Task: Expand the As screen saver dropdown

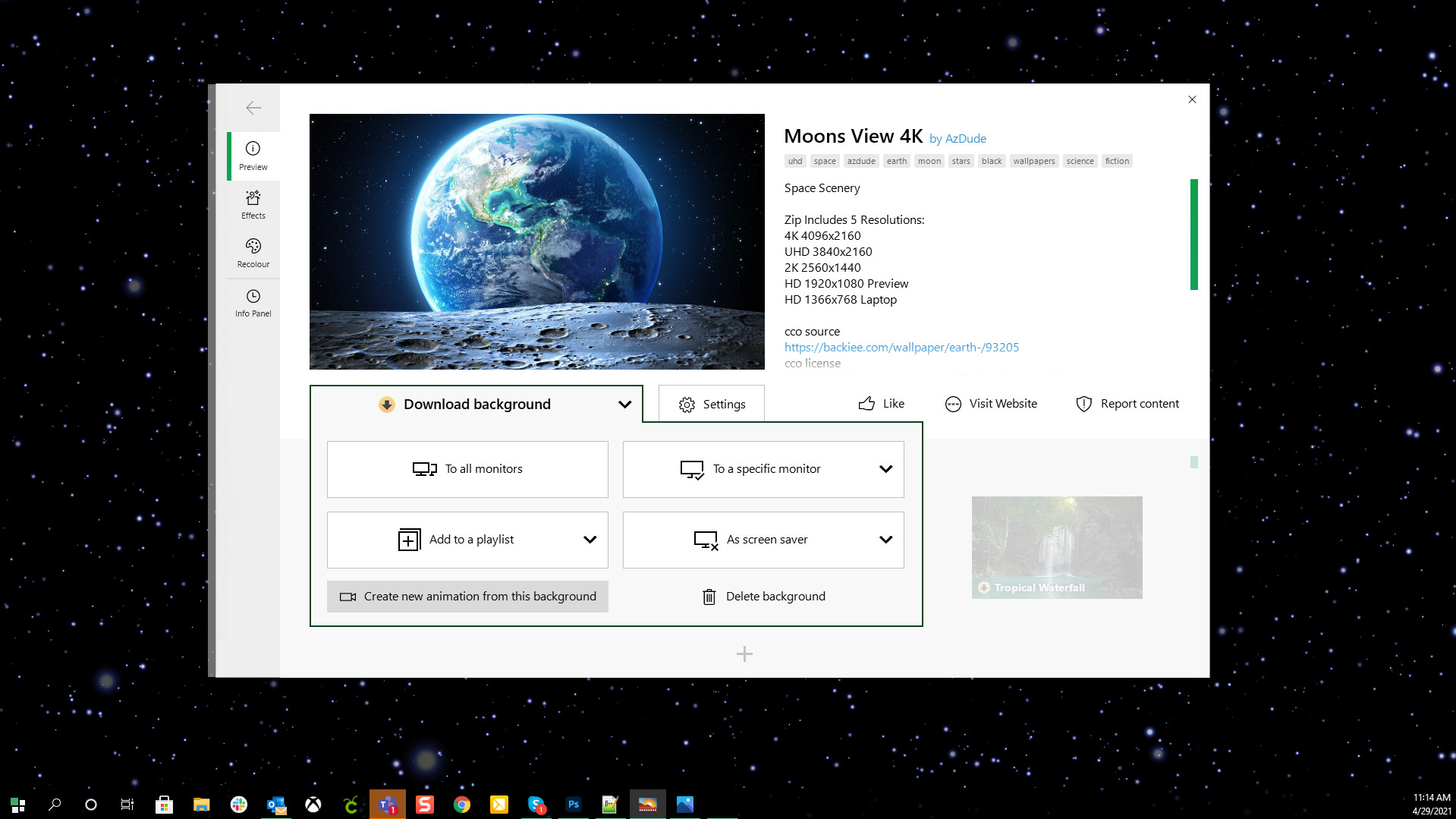Action: pyautogui.click(x=885, y=539)
